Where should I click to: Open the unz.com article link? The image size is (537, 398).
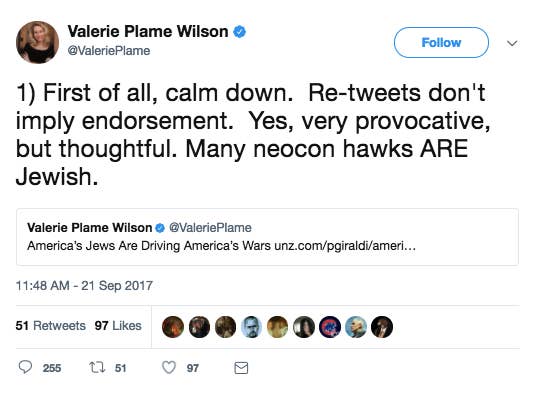345,246
